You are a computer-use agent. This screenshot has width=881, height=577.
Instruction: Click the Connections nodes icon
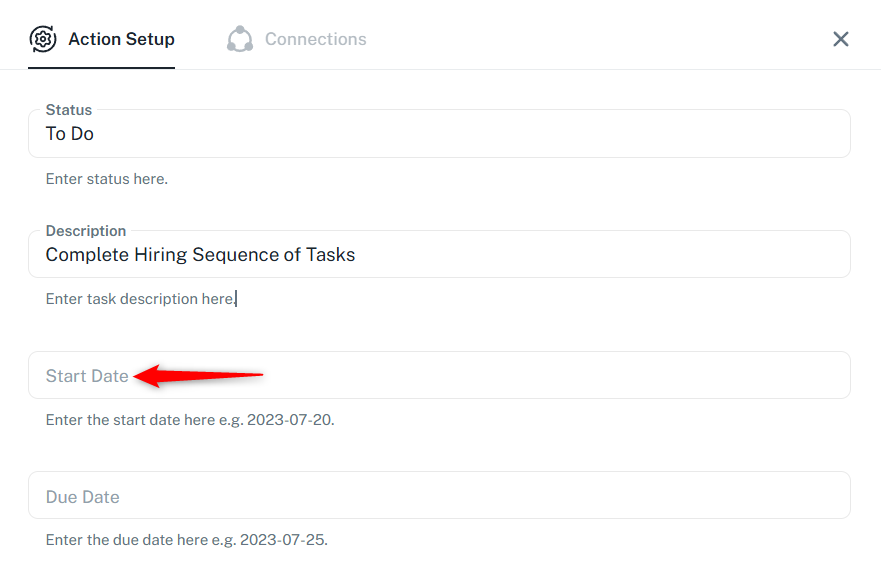[x=240, y=39]
